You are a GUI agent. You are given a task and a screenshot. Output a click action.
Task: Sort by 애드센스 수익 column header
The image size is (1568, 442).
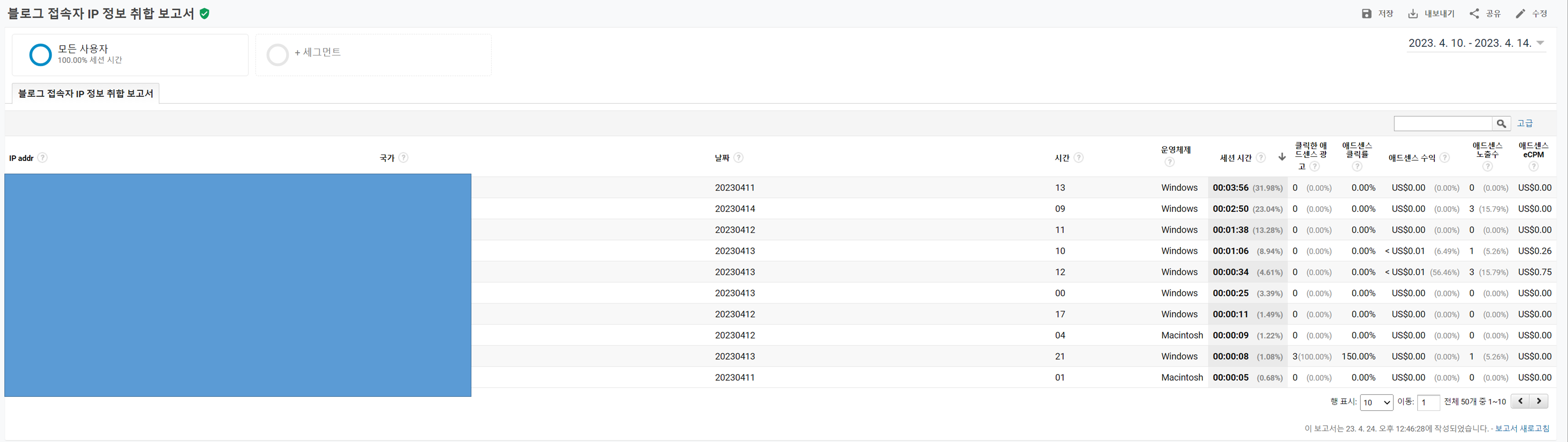[1412, 158]
